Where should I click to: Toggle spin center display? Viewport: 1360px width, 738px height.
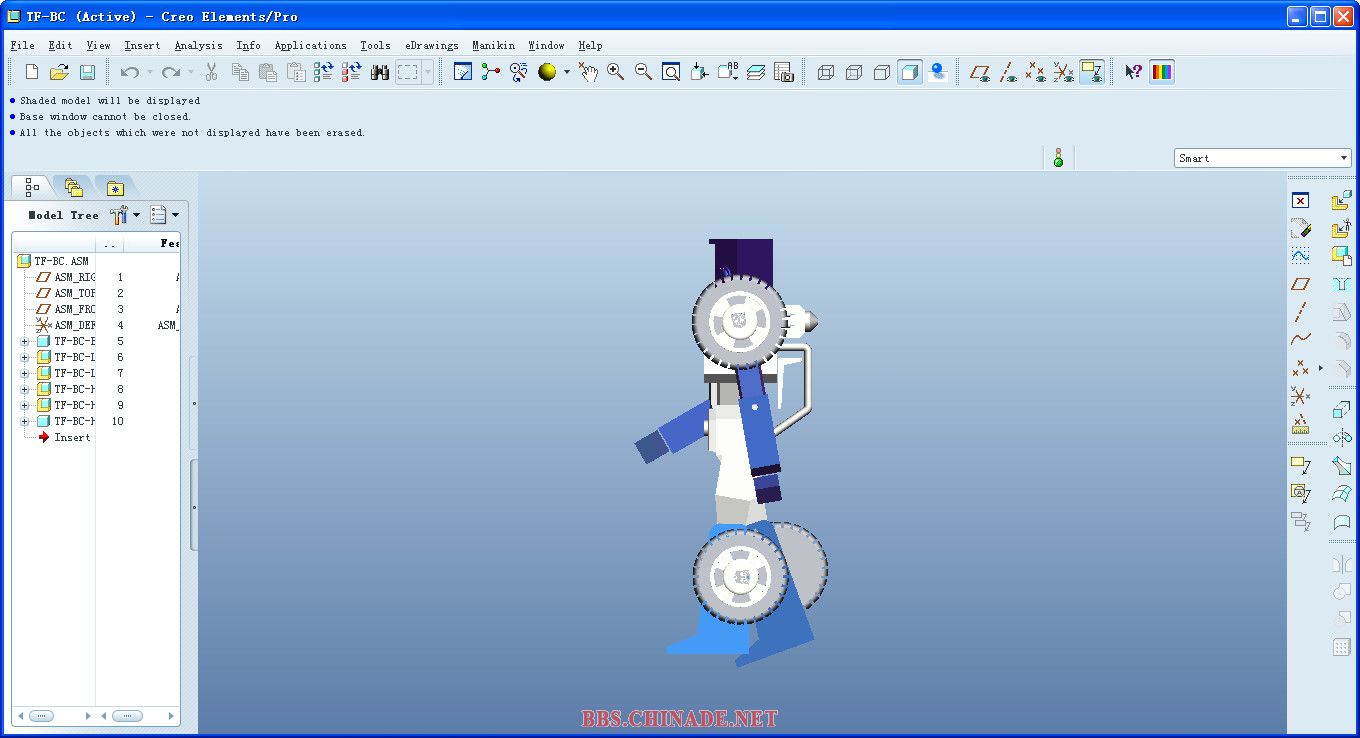coord(491,72)
